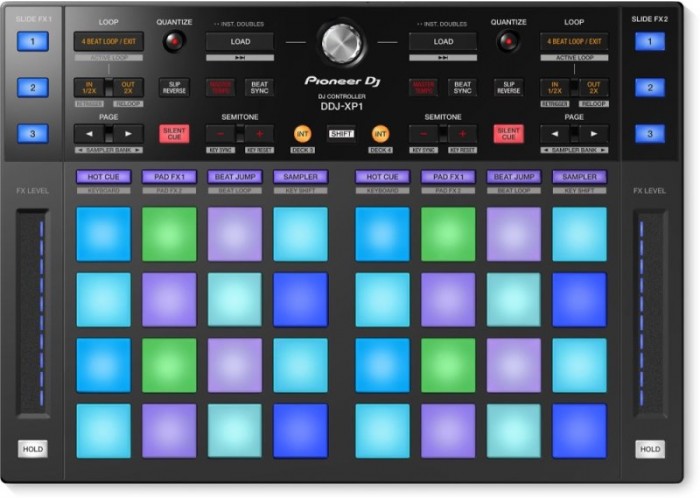The height and width of the screenshot is (500, 700).
Task: Hit right deck LOAD button
Action: (443, 42)
